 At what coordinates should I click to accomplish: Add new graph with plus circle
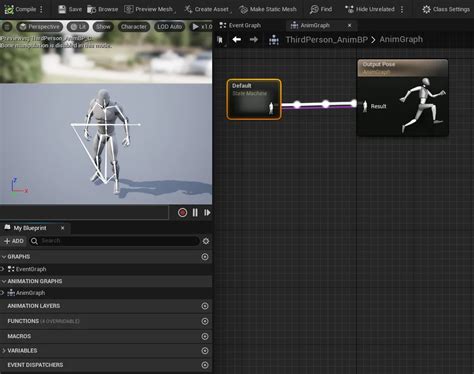(x=205, y=257)
